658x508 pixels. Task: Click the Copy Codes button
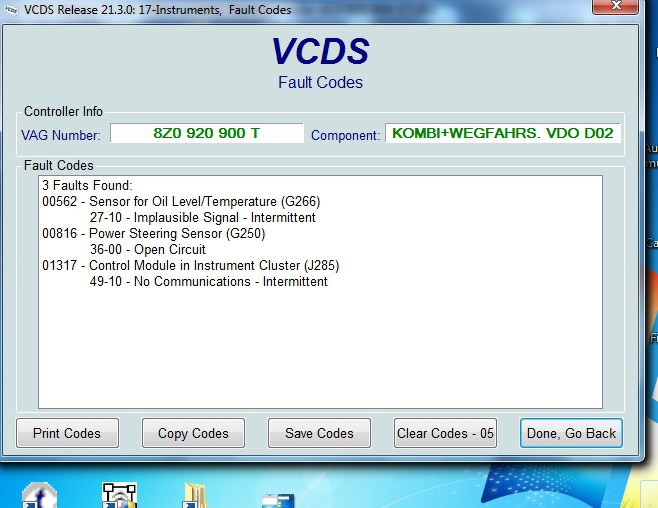click(193, 433)
